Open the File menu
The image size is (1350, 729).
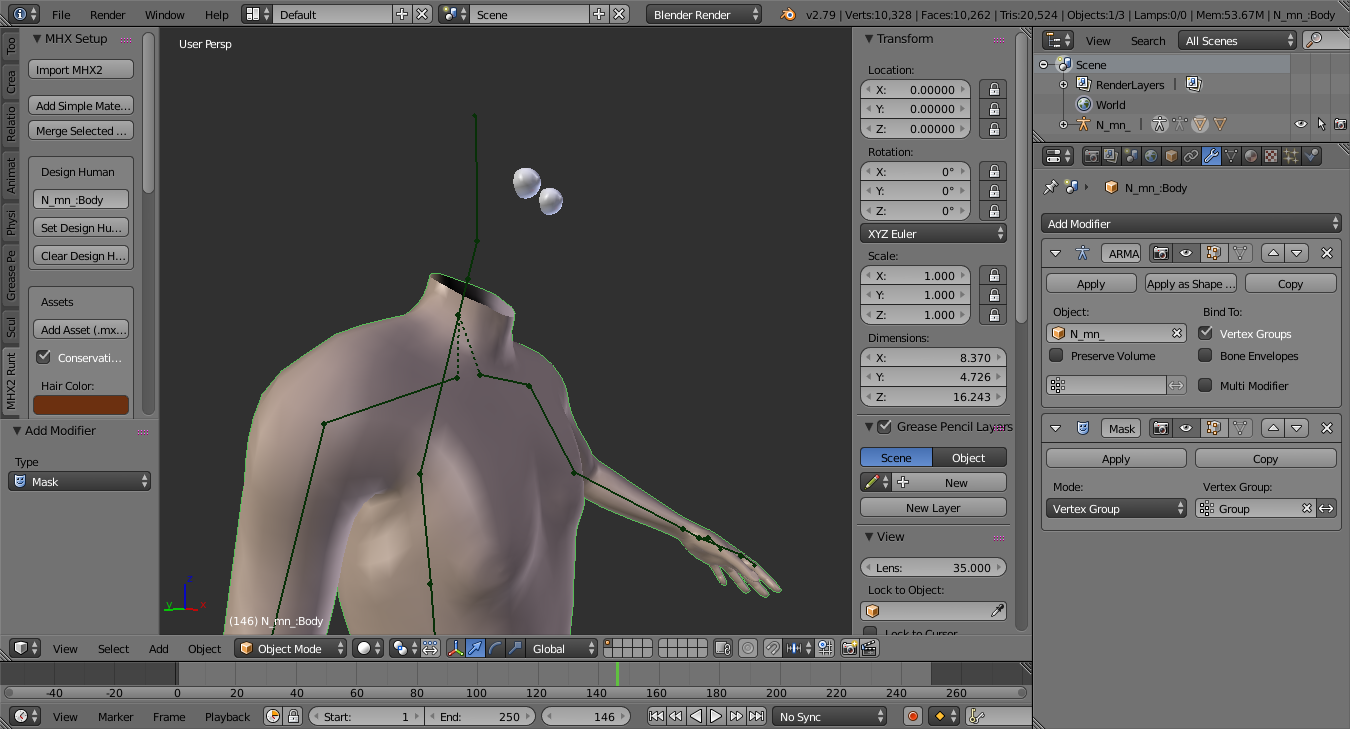coord(61,15)
